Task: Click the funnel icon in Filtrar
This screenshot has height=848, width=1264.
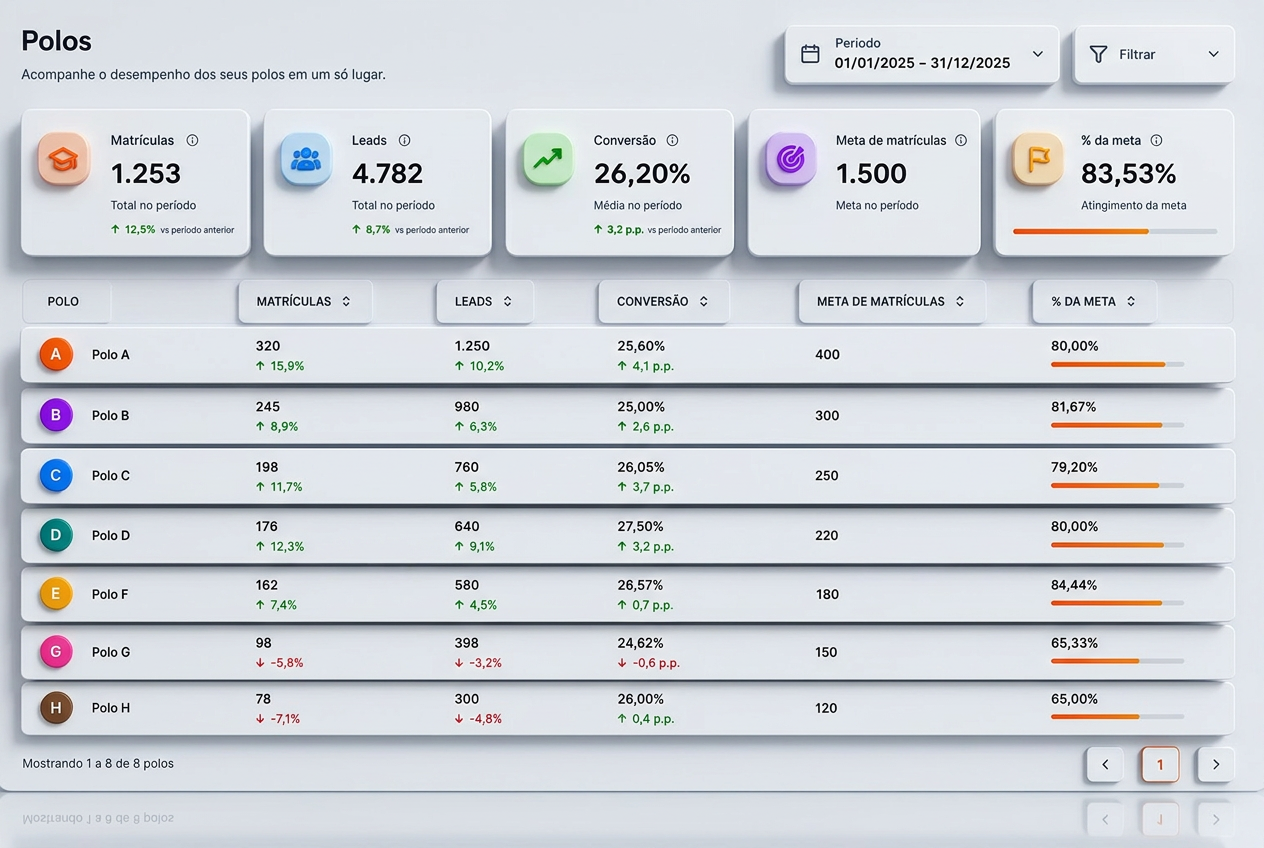Action: [1098, 54]
